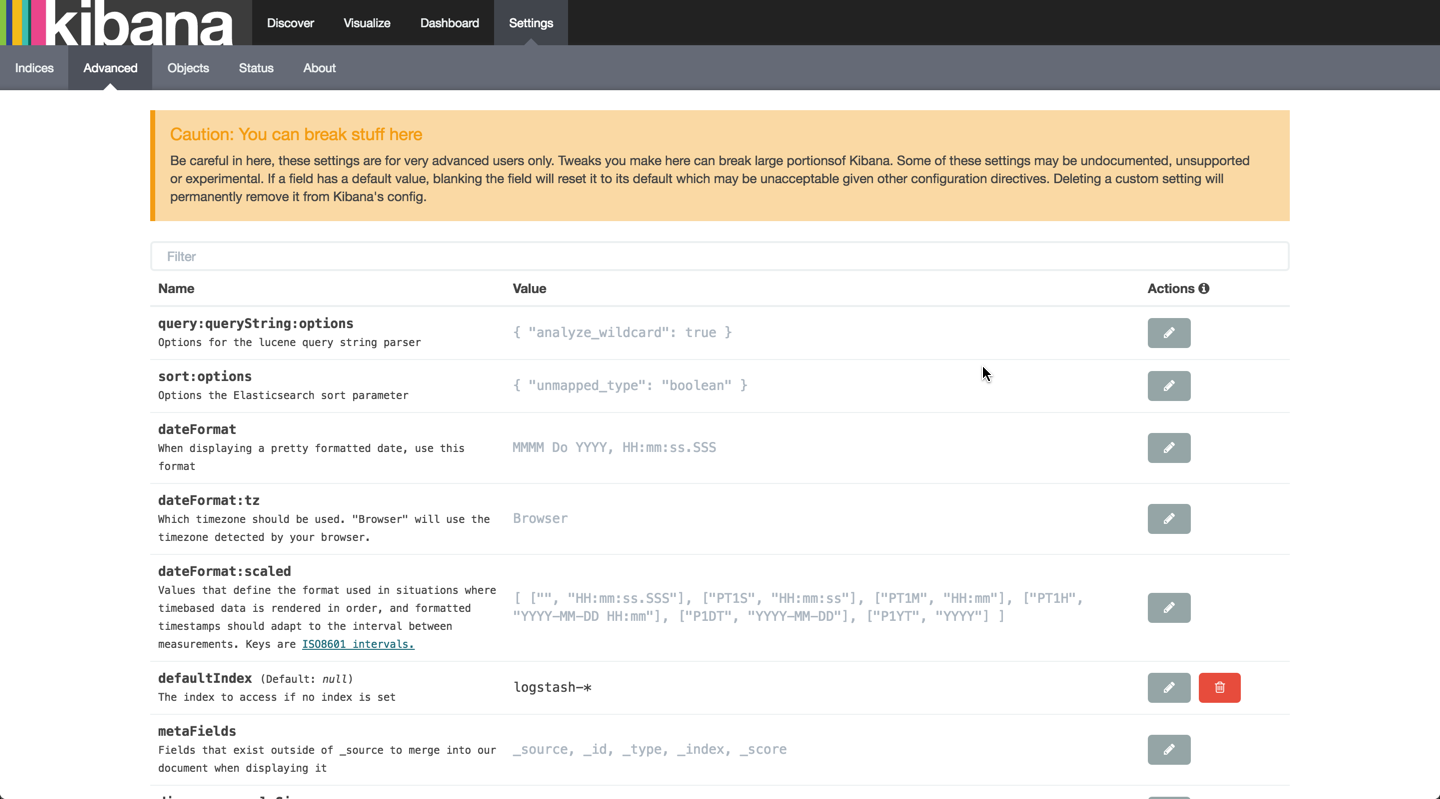Delete the defaultIndex custom setting
This screenshot has height=799, width=1440.
click(1219, 688)
